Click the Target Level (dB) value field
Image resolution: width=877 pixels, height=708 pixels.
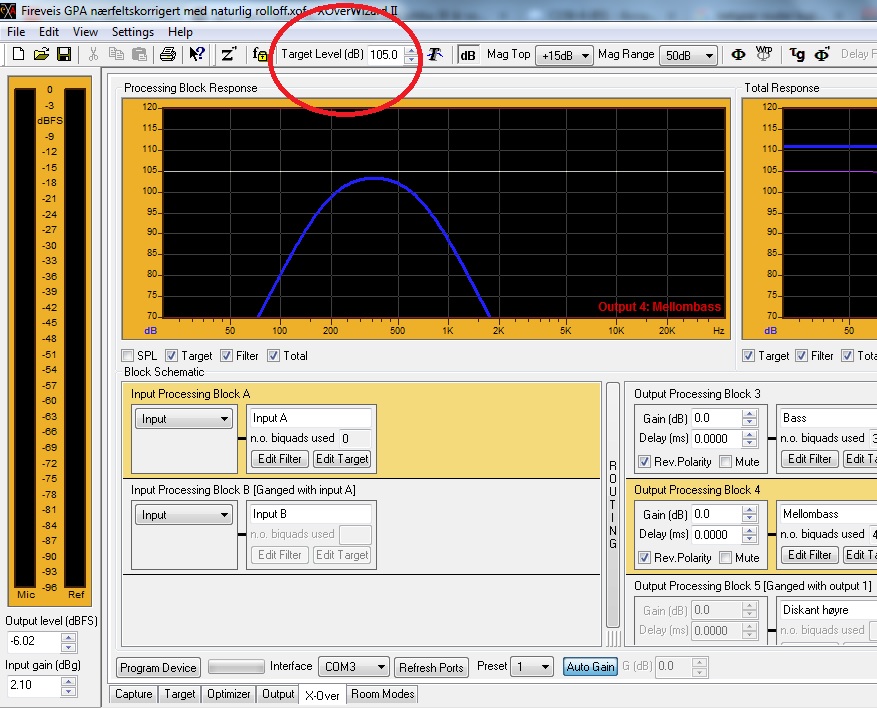pos(385,55)
